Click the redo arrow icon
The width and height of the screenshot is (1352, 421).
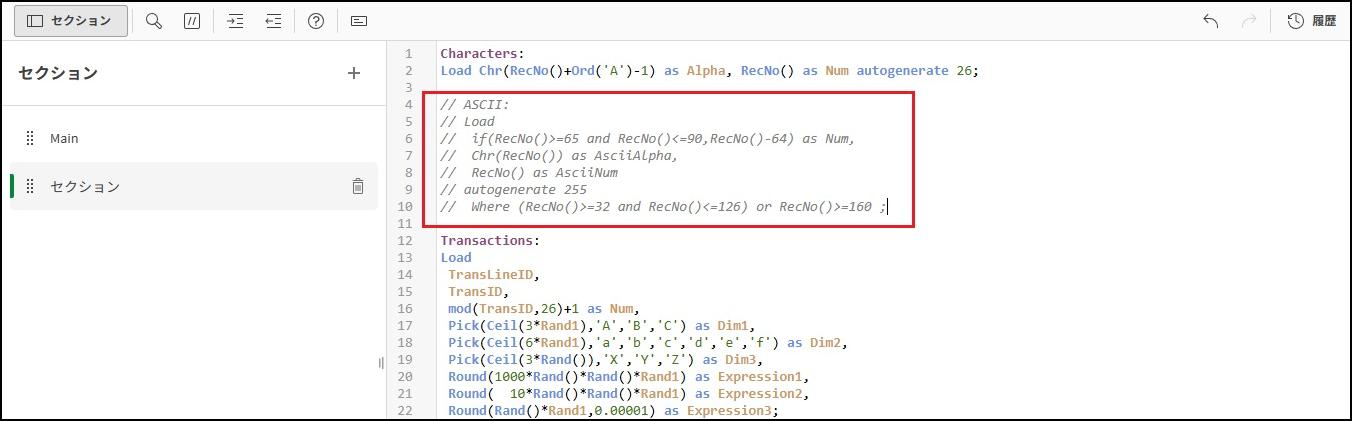[1248, 21]
